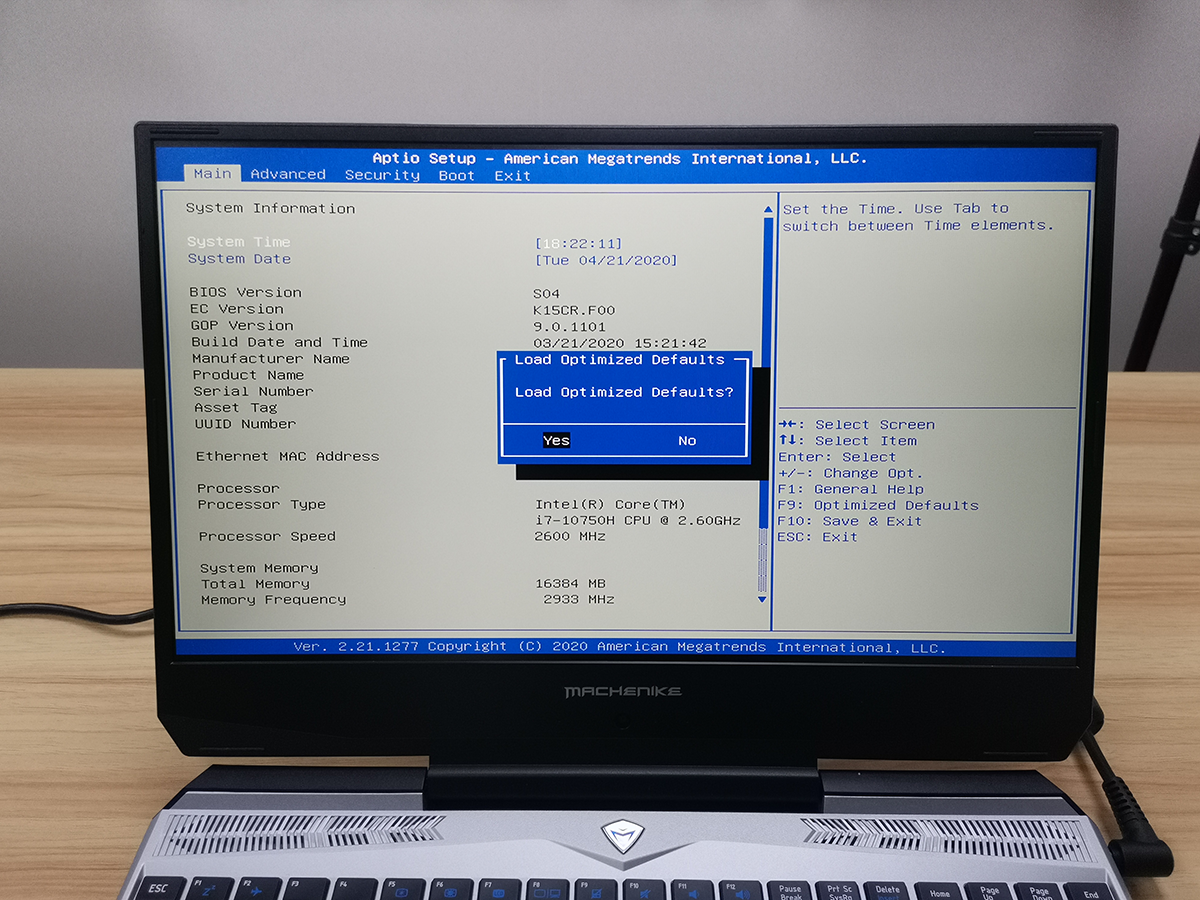Click the Serial Number label

click(x=253, y=391)
